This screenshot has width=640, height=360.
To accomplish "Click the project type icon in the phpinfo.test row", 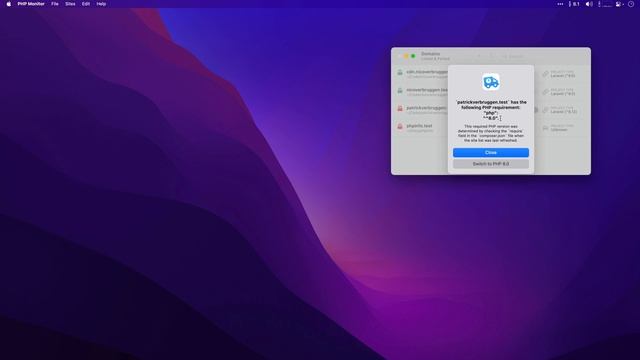I will click(545, 128).
